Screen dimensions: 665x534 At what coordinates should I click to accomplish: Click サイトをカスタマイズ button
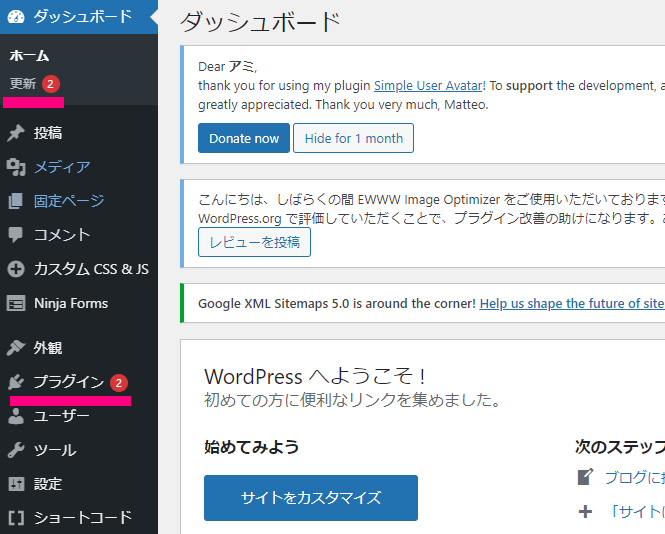[x=311, y=498]
